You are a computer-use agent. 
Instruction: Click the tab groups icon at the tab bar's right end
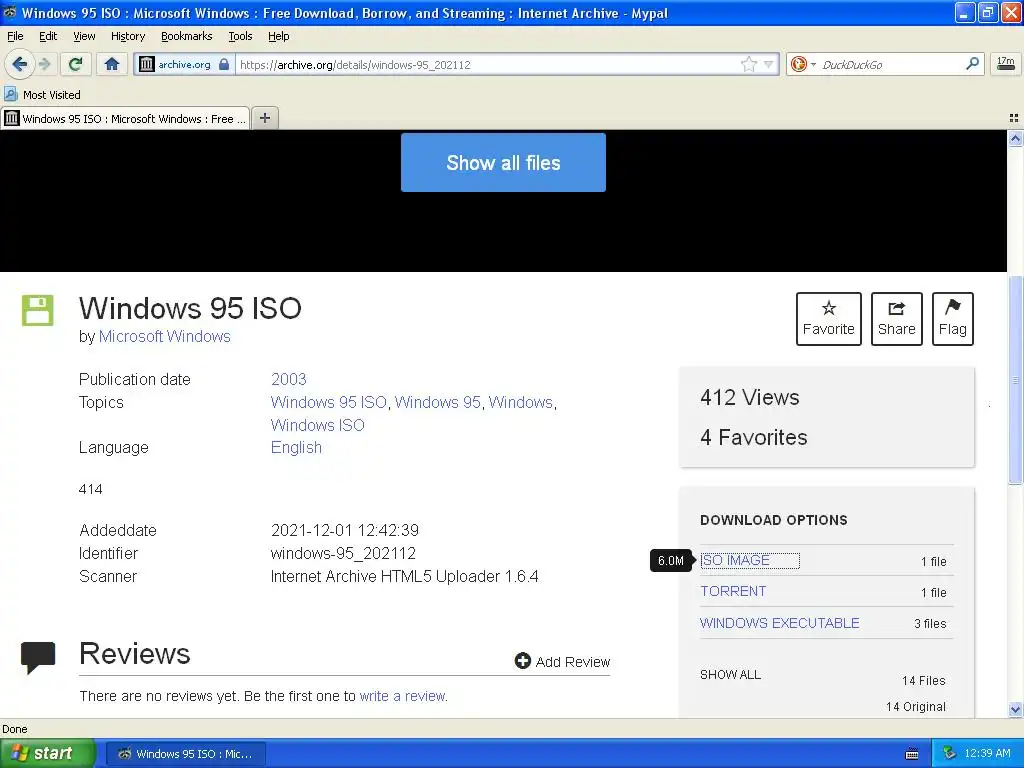click(1014, 118)
